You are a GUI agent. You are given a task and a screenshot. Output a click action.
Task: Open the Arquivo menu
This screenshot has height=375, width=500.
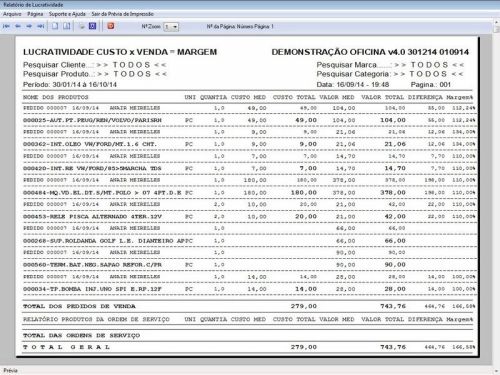point(12,14)
